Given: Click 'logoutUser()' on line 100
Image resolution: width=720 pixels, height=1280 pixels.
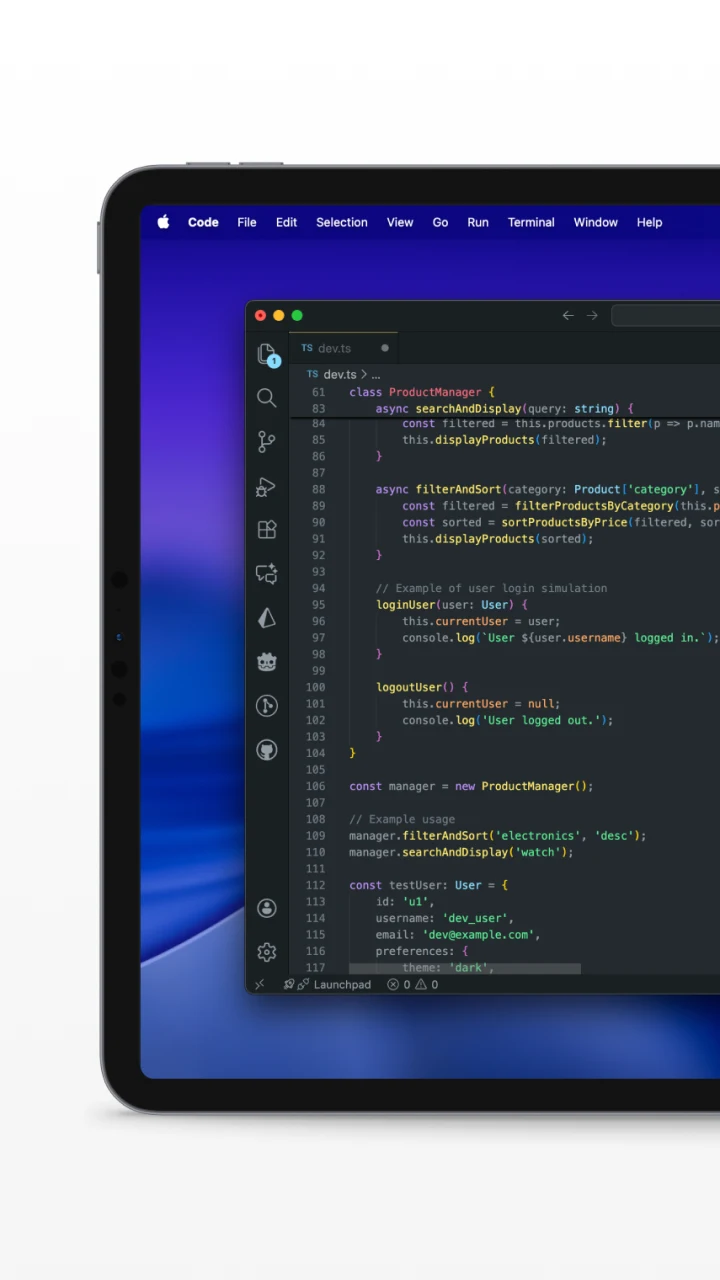Looking at the screenshot, I should (x=415, y=687).
